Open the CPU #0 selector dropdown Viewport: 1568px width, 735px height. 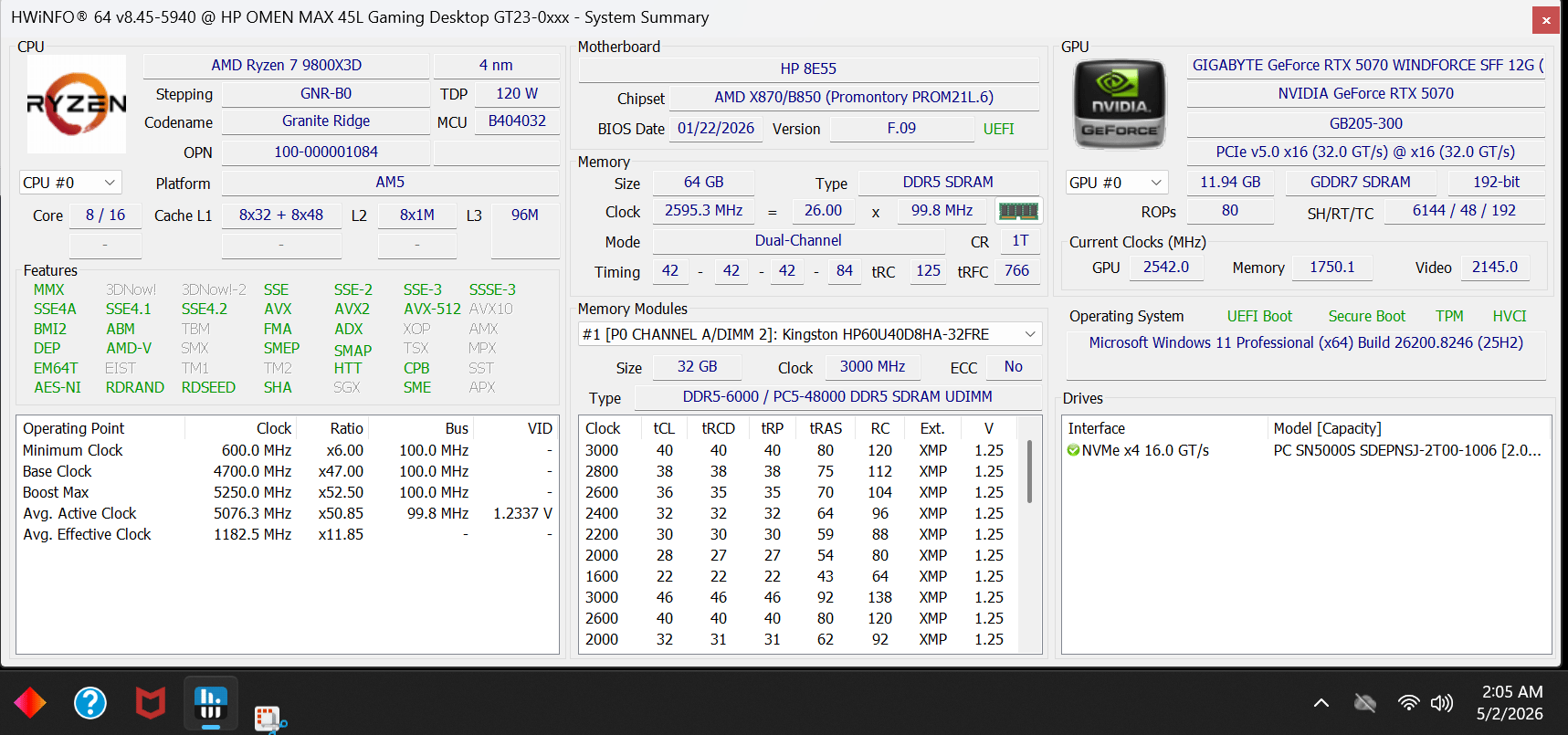point(70,183)
